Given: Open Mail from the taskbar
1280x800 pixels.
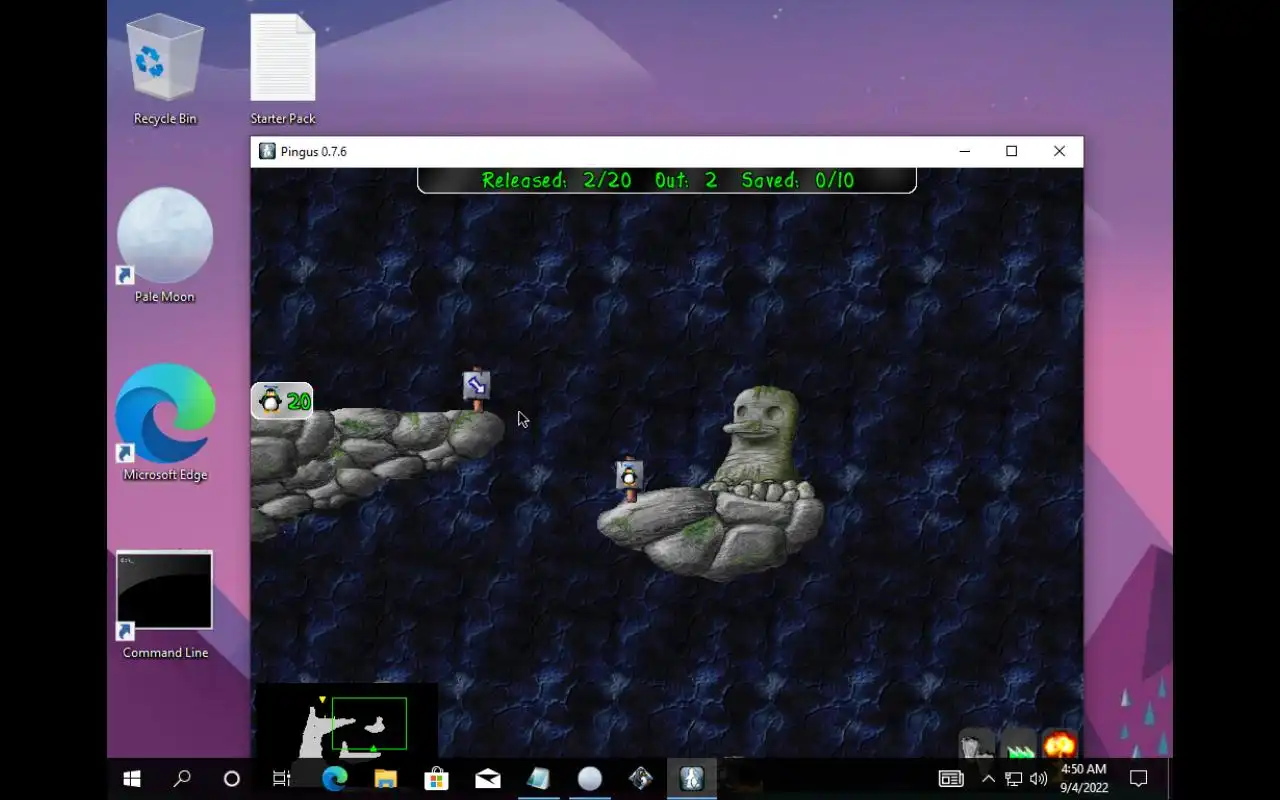Looking at the screenshot, I should 488,779.
